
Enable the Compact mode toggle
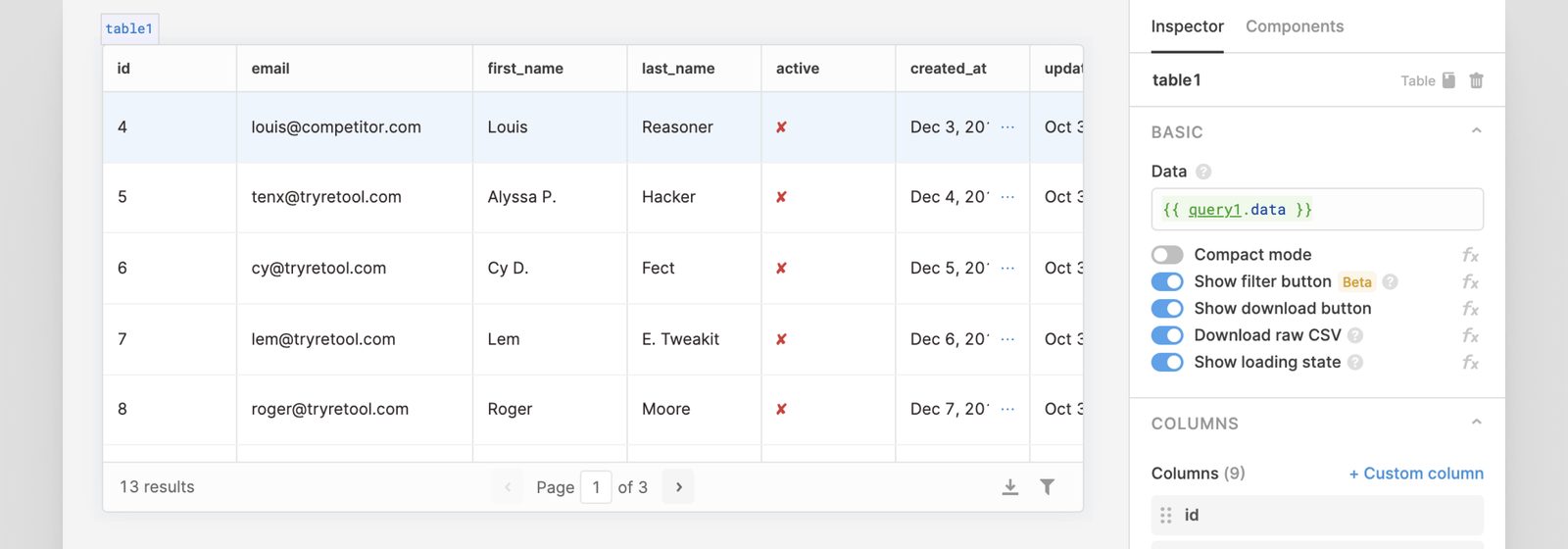[x=1167, y=255]
